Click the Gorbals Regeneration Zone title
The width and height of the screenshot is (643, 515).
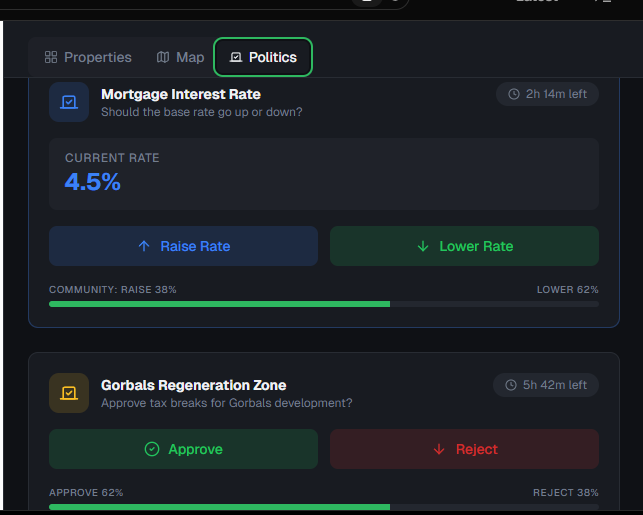point(194,385)
